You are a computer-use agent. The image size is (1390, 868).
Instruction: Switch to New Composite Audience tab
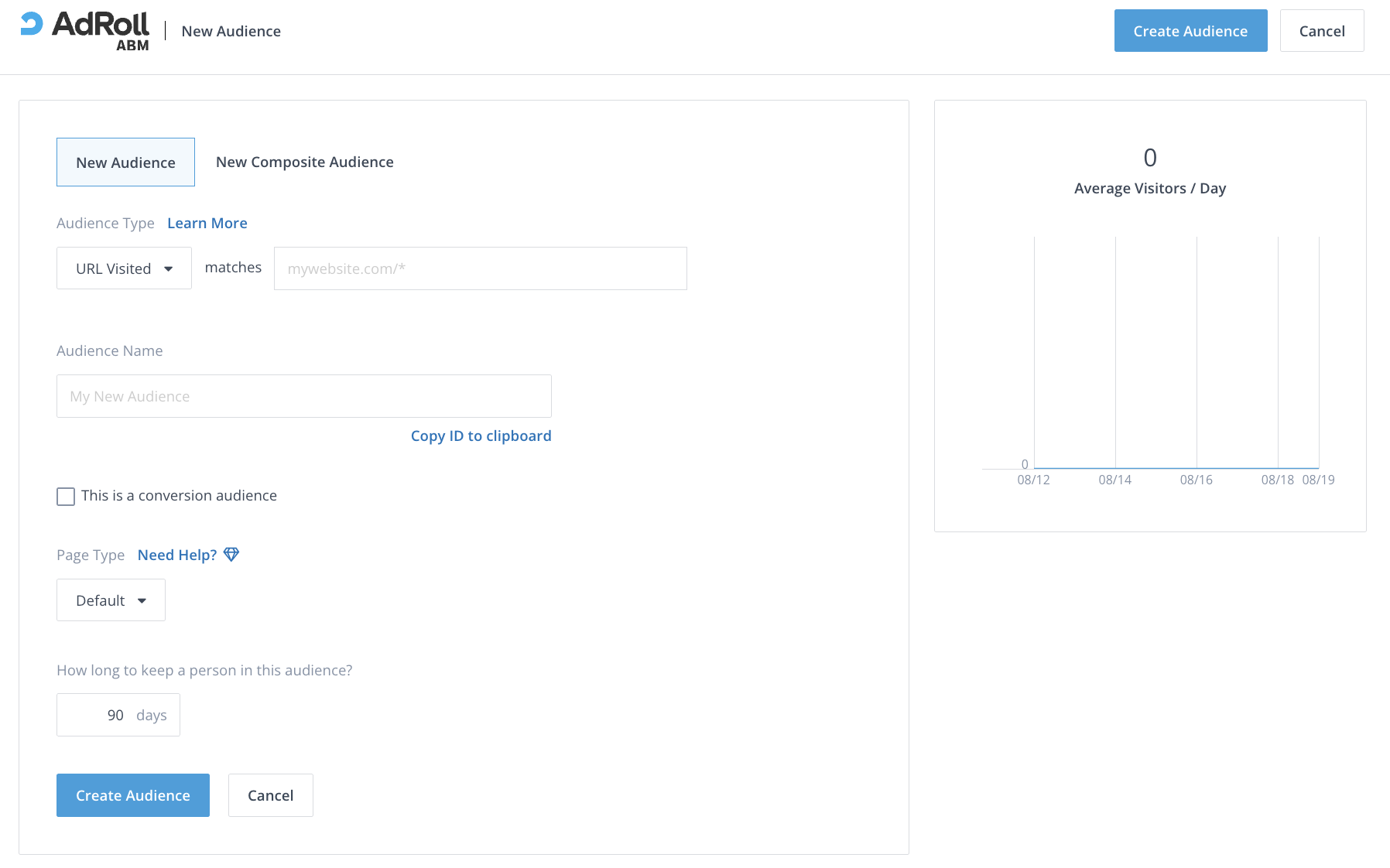pyautogui.click(x=304, y=162)
